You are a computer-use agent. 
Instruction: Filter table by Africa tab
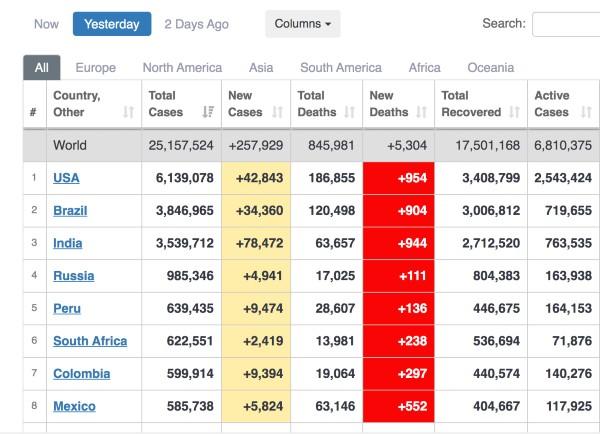tap(424, 68)
